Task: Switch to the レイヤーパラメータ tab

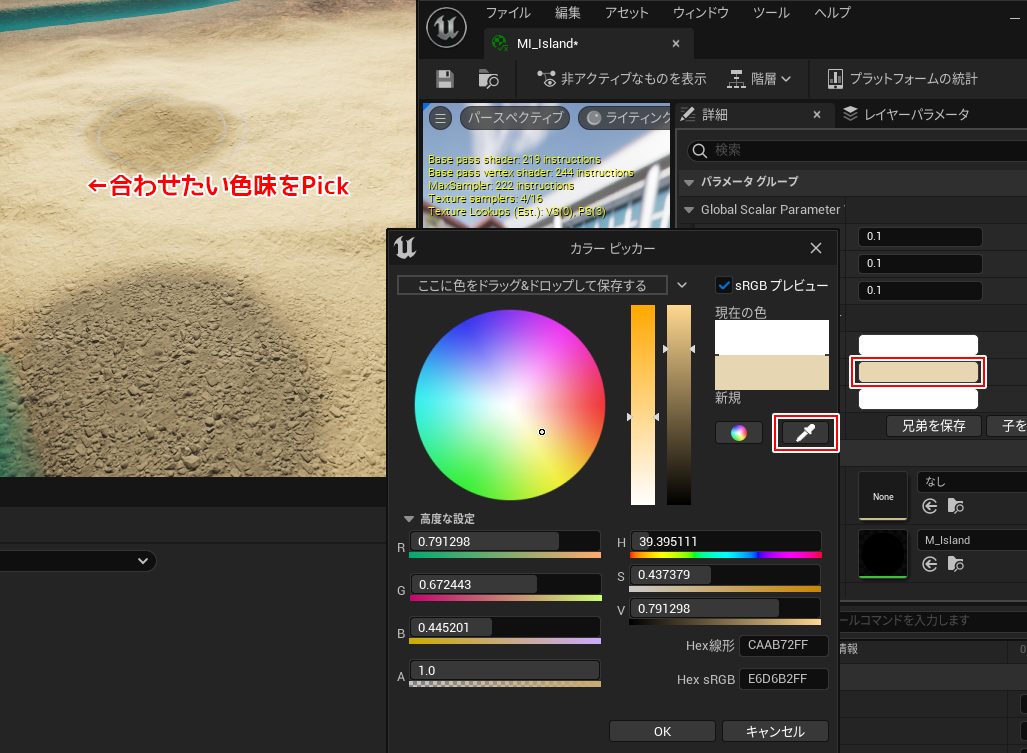Action: pos(906,114)
